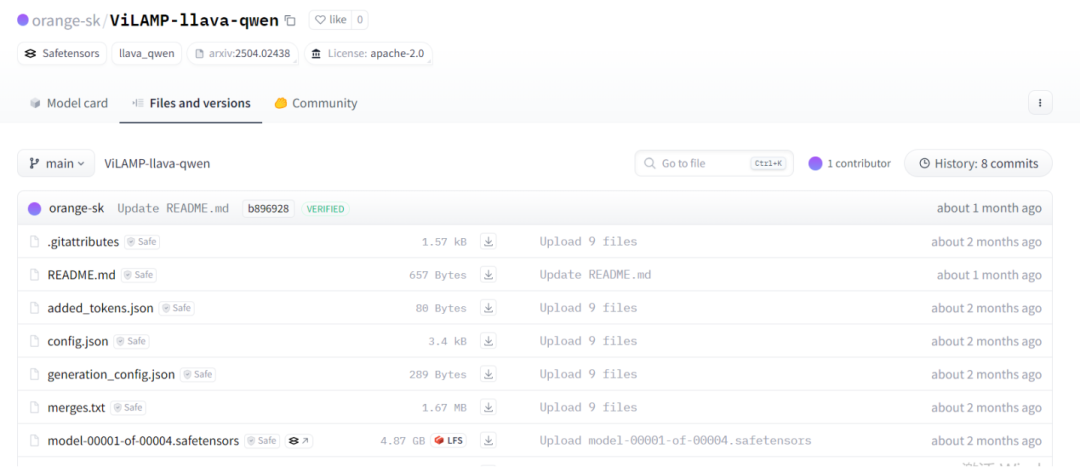This screenshot has height=467, width=1080.
Task: Click '657 Bytes' size of README.md
Action: 437,275
